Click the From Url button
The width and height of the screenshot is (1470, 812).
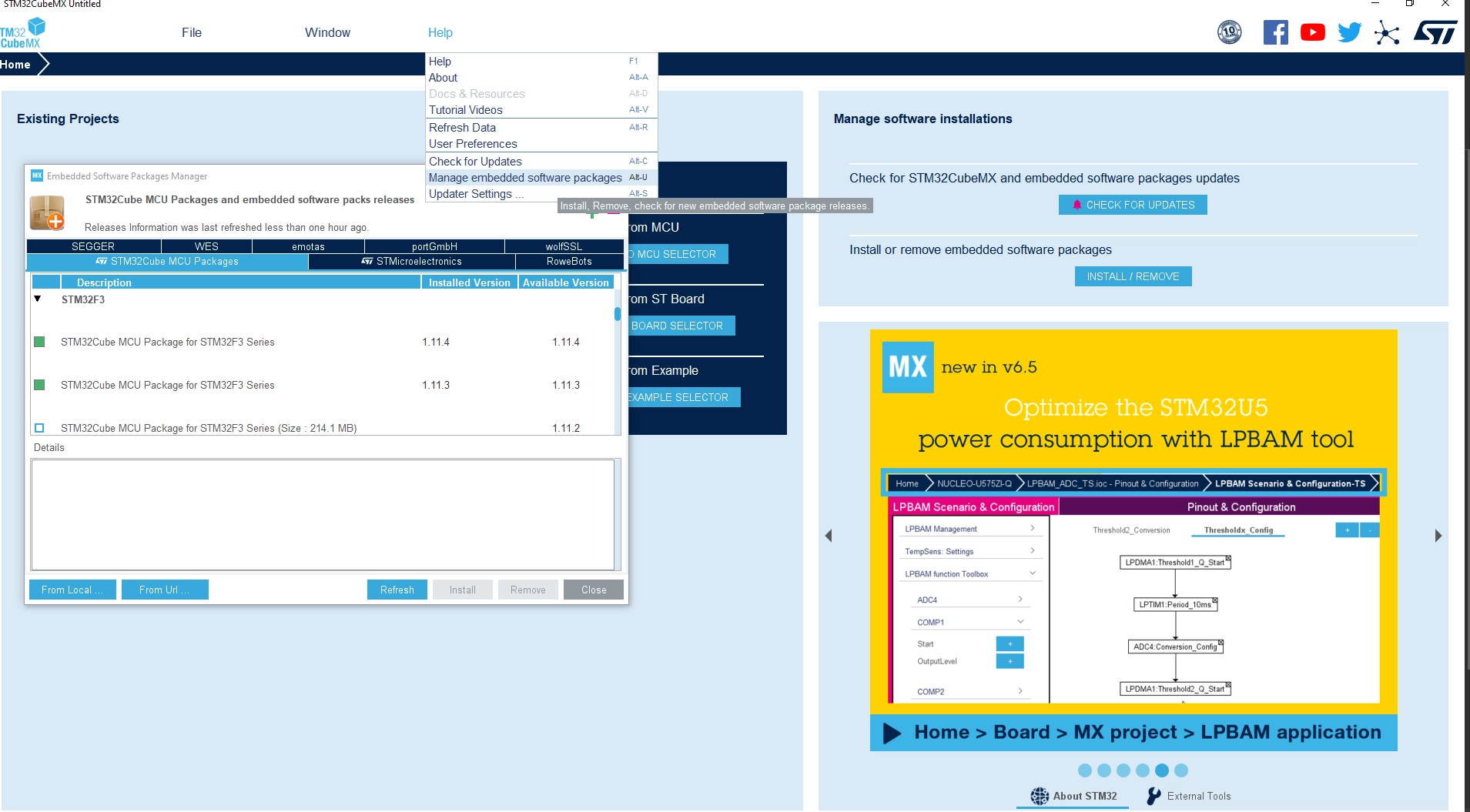point(165,590)
